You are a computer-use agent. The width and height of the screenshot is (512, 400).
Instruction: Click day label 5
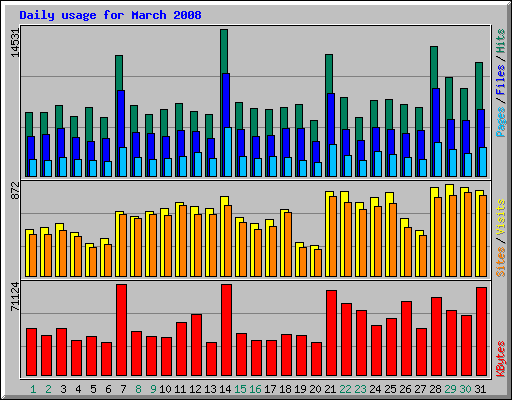point(93,389)
